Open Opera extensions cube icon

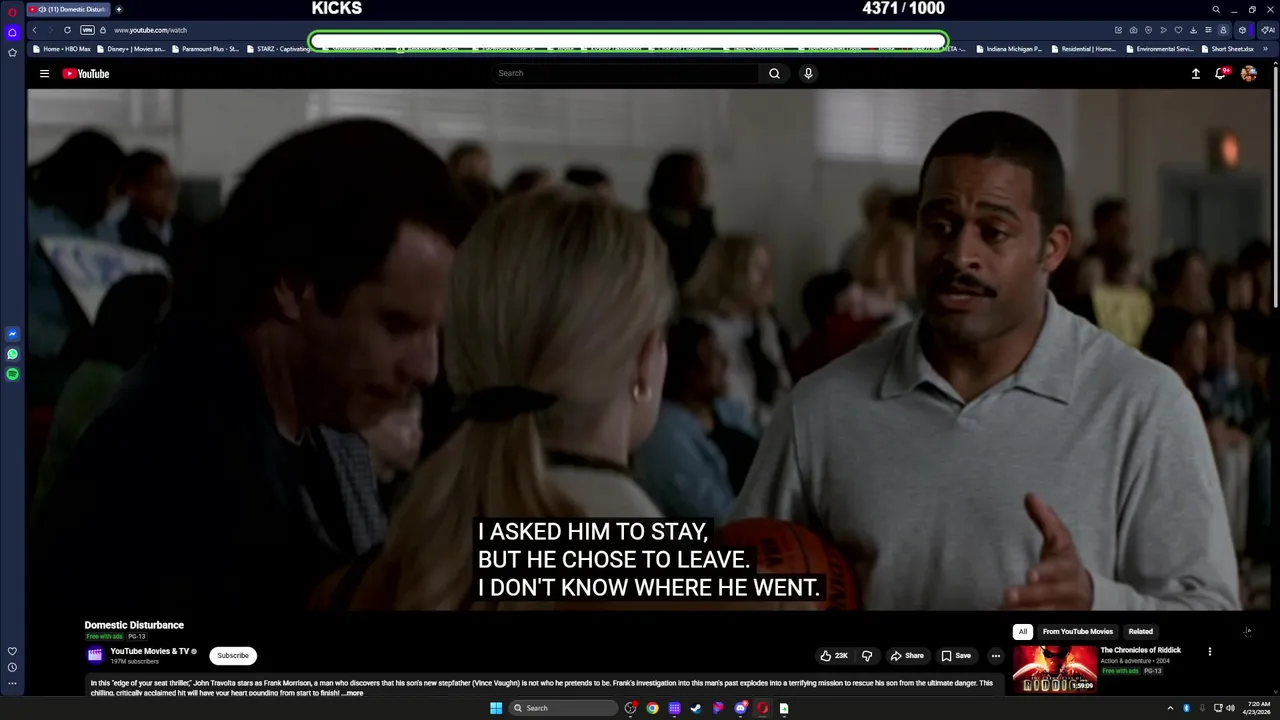point(1242,30)
